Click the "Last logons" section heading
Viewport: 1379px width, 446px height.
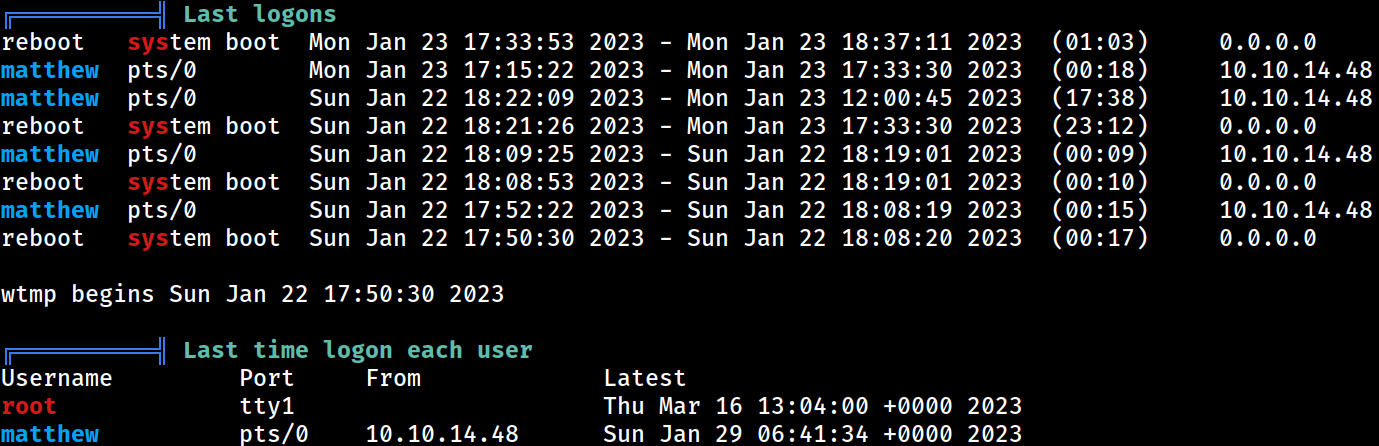[x=260, y=15]
